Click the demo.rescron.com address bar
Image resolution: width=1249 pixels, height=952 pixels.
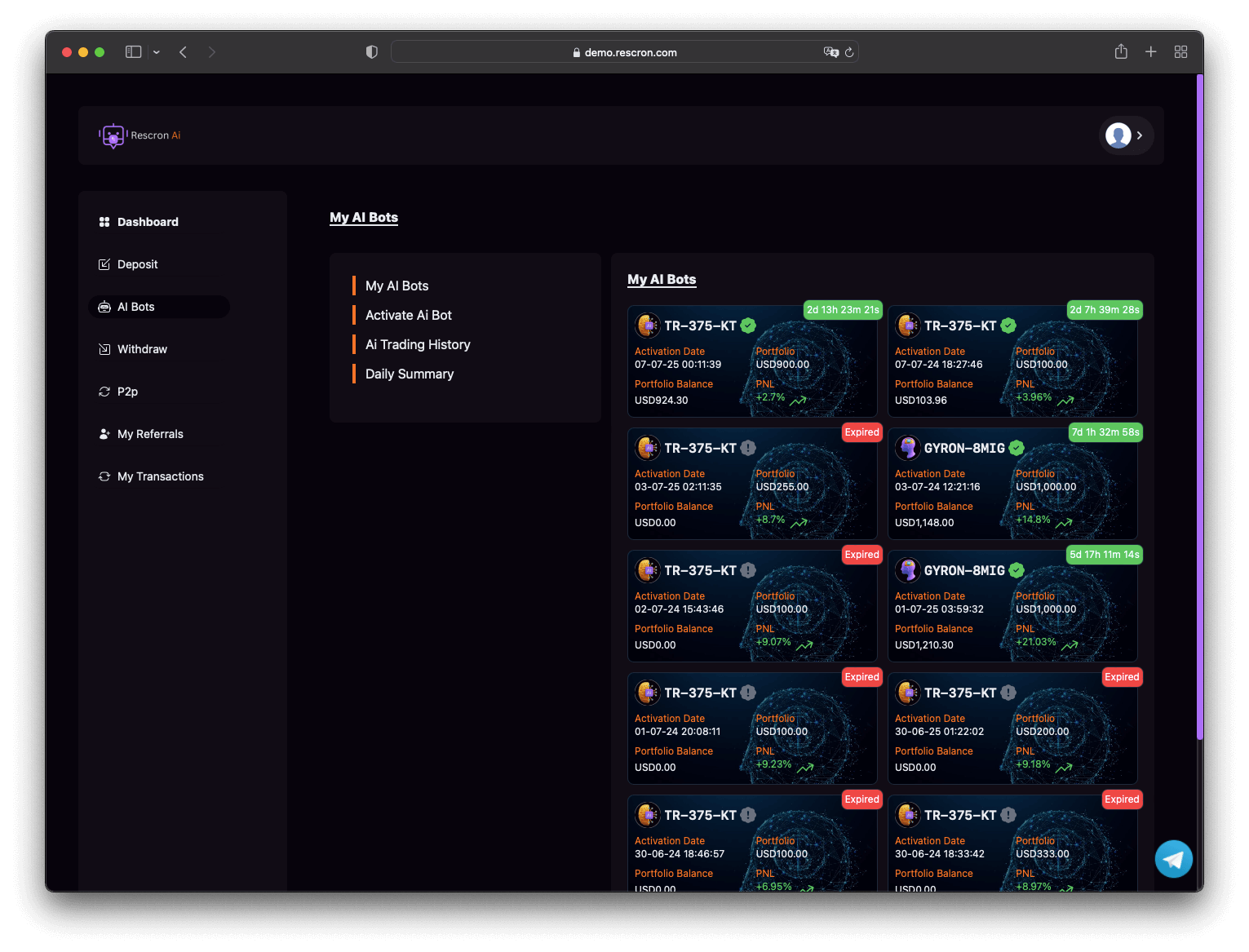pyautogui.click(x=624, y=52)
